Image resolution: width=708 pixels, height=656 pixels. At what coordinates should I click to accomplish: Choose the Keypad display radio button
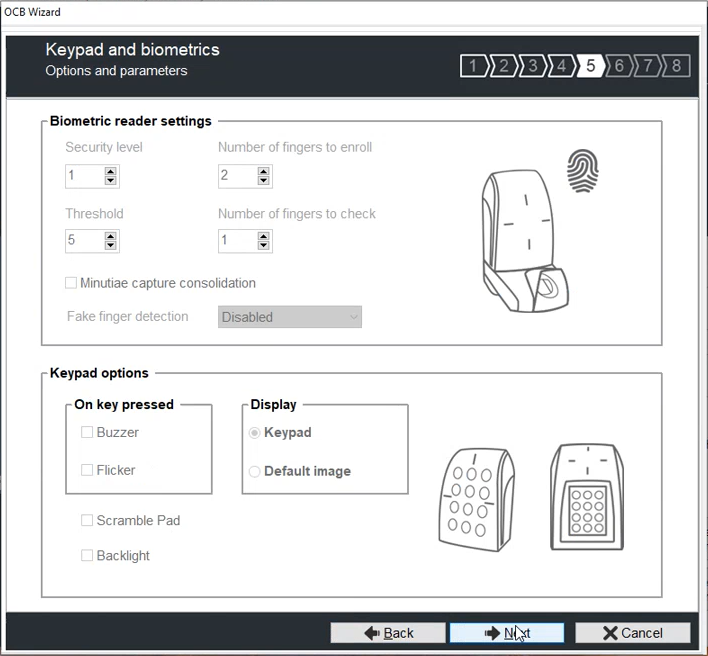click(x=255, y=433)
